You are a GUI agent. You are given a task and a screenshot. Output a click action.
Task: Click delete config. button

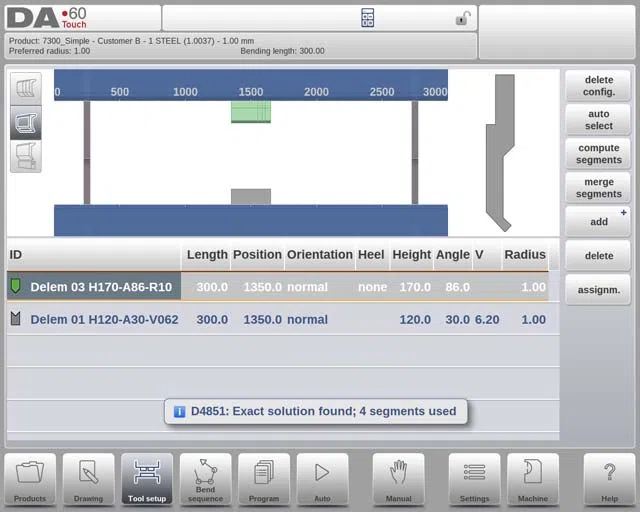point(598,86)
